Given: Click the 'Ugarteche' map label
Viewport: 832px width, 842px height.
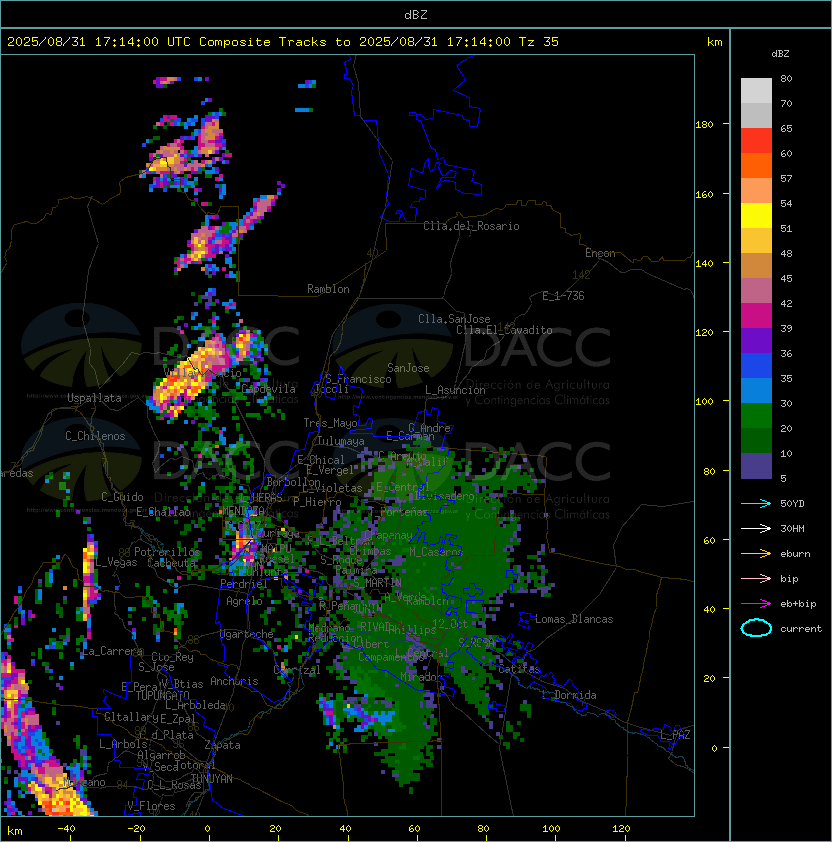Looking at the screenshot, I should (x=247, y=634).
